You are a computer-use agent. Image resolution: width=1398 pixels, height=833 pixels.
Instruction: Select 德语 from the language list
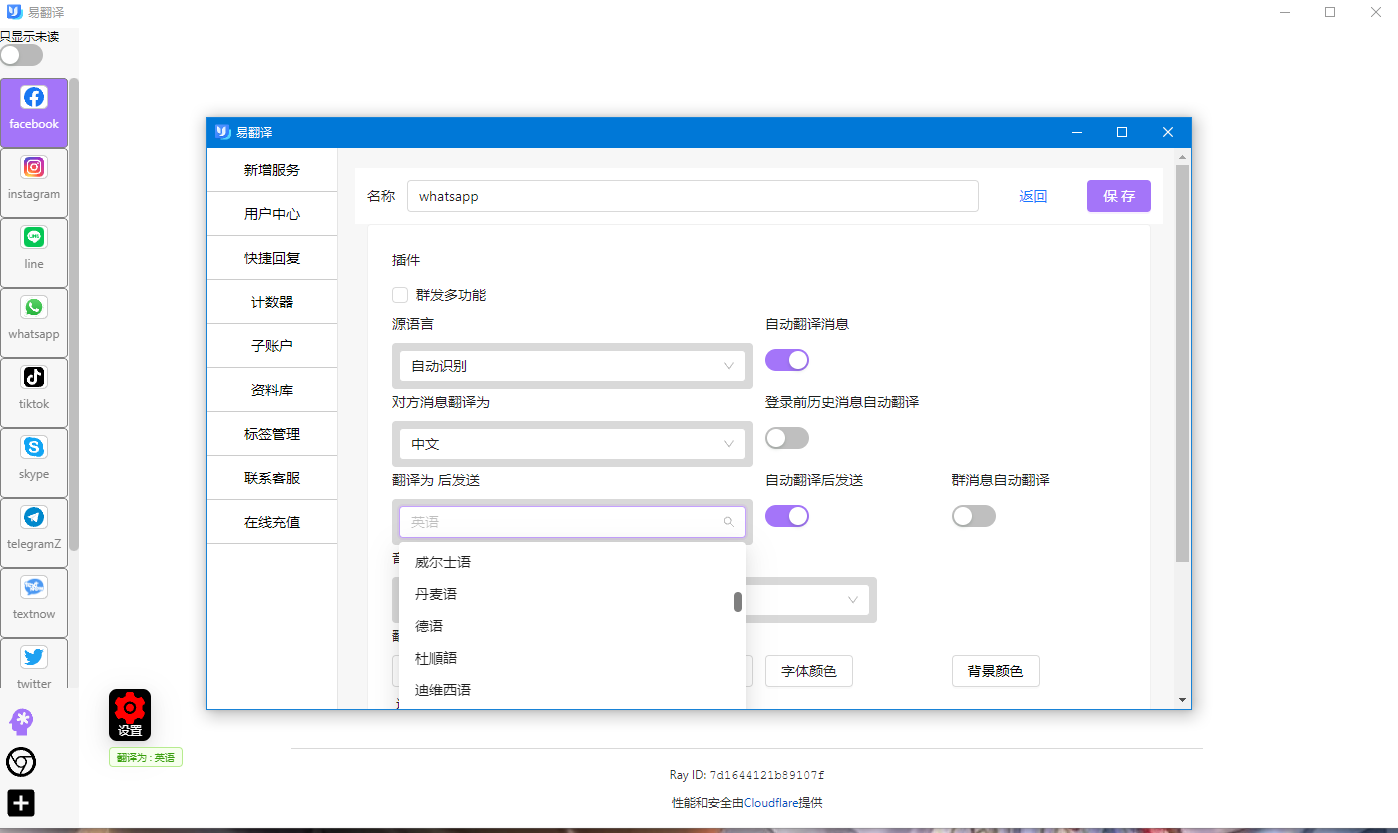pos(428,625)
